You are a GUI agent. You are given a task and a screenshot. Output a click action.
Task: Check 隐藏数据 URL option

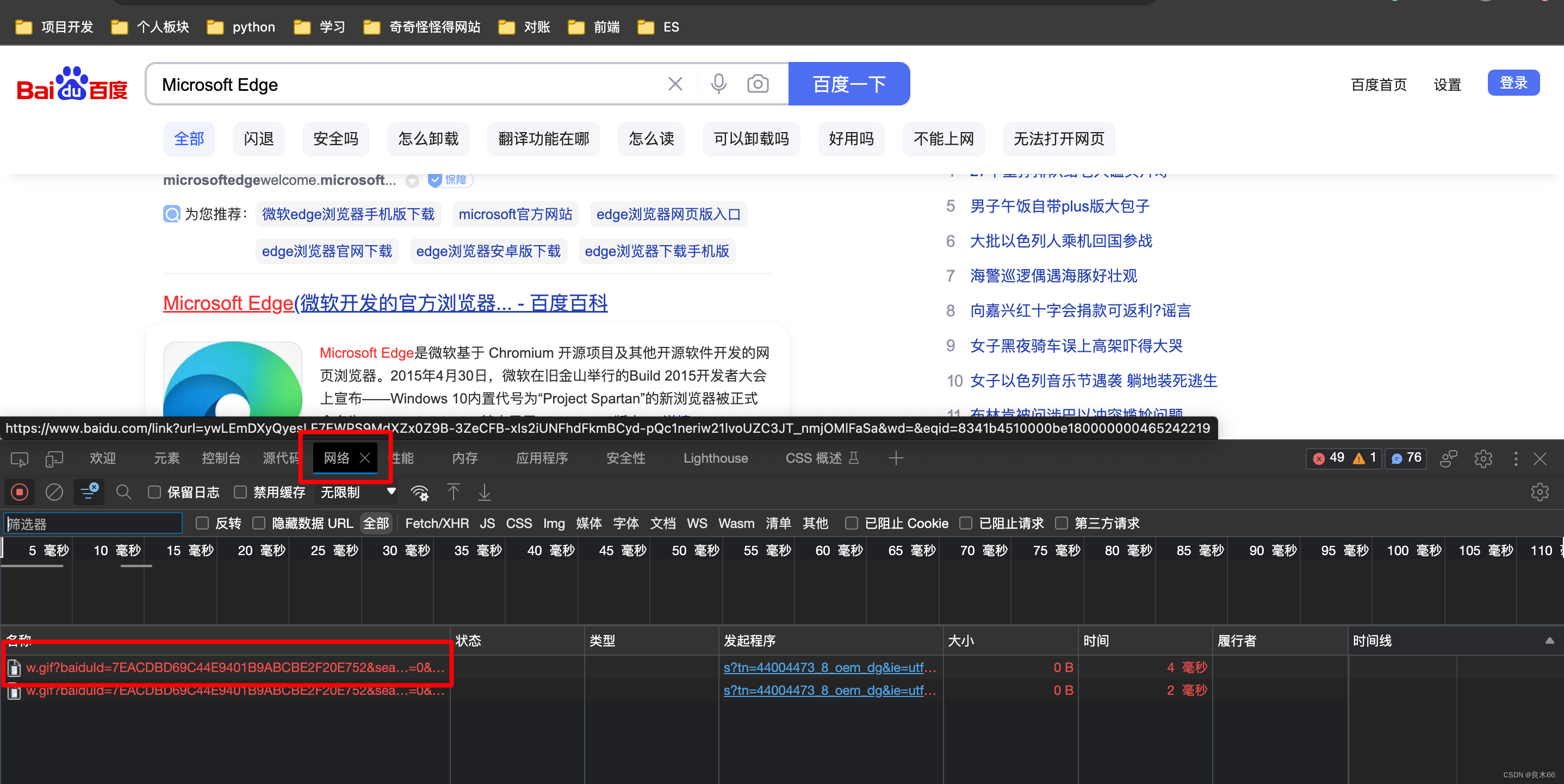[x=259, y=523]
